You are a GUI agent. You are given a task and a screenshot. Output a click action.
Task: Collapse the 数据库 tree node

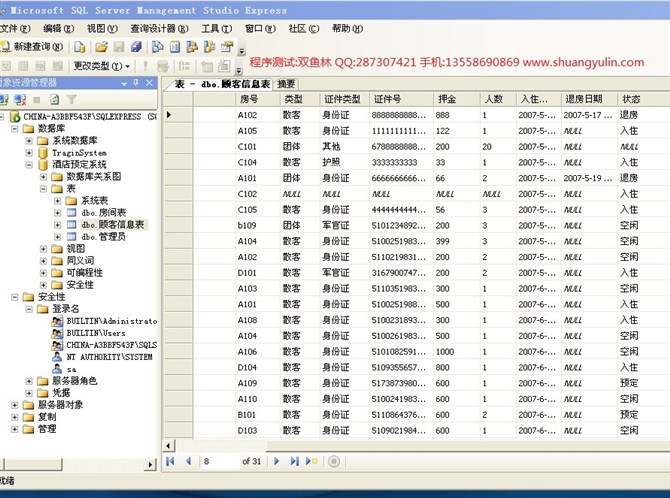point(15,129)
